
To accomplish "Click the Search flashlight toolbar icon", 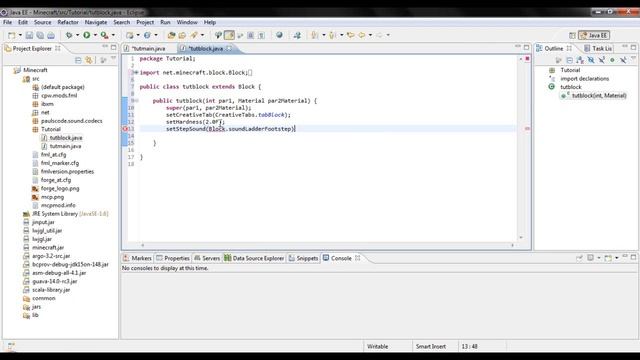I will [x=194, y=36].
